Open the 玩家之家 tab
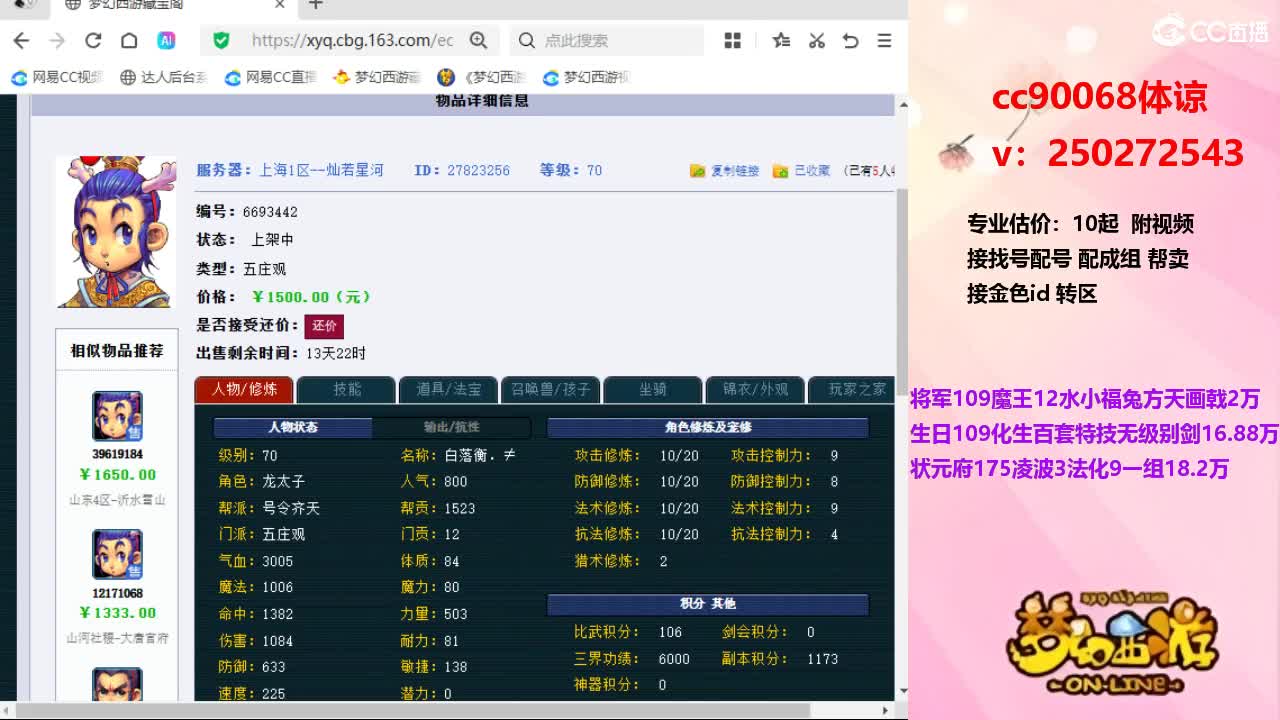This screenshot has height=720, width=1280. coord(851,389)
